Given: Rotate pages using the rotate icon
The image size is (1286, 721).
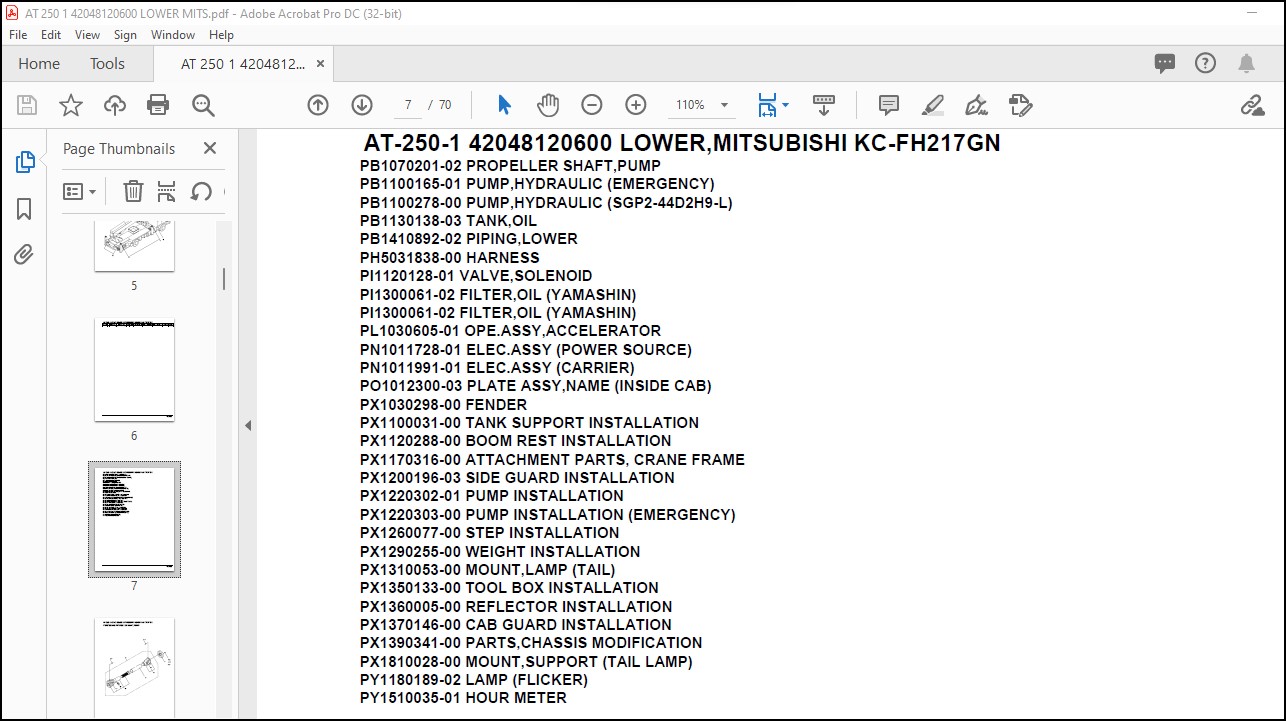Looking at the screenshot, I should point(201,191).
